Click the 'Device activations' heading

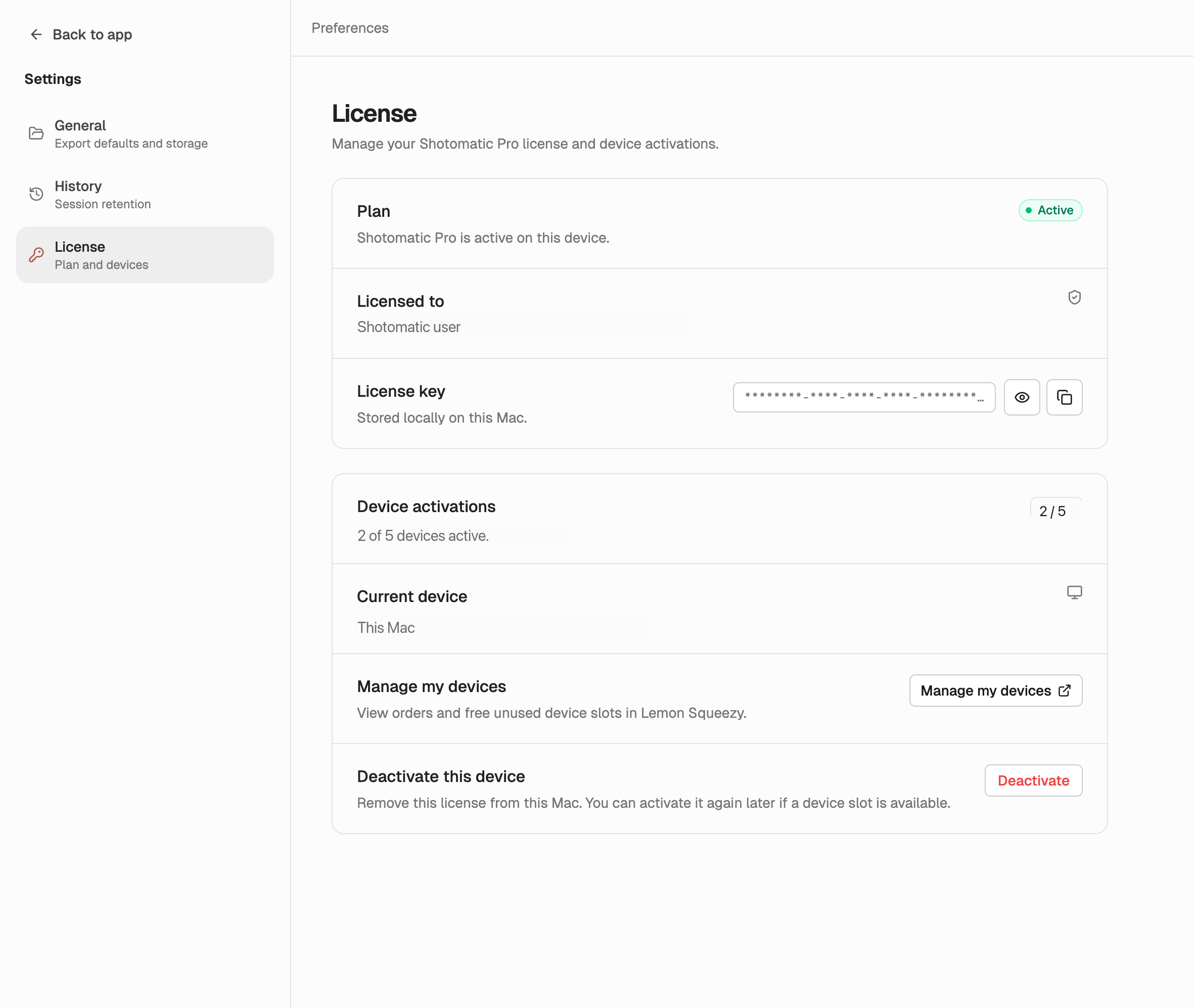pyautogui.click(x=426, y=507)
